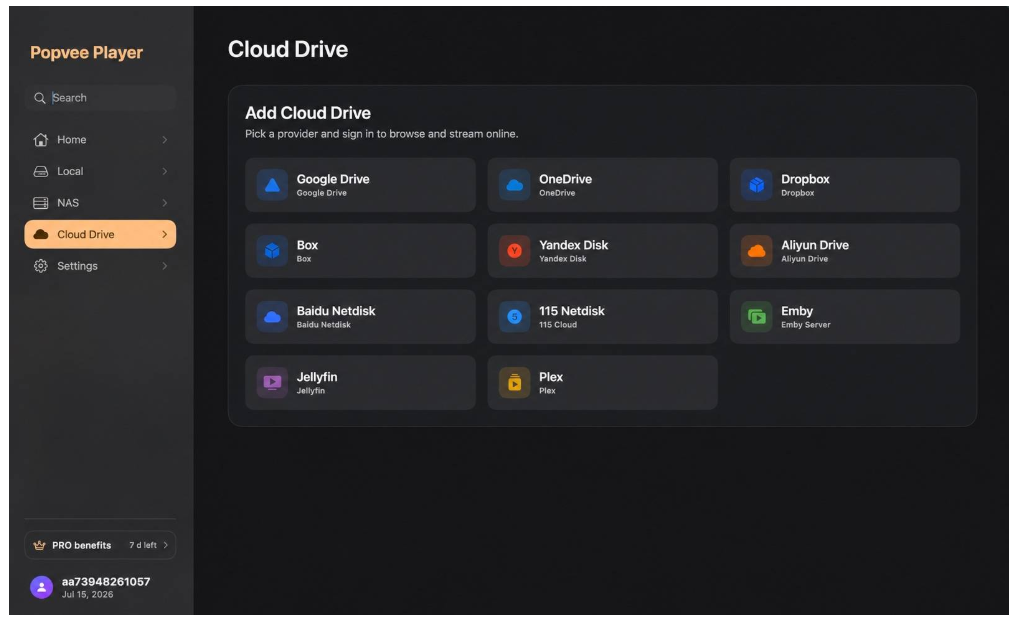The height and width of the screenshot is (624, 1014).
Task: Focus the Search input field
Action: click(x=100, y=98)
